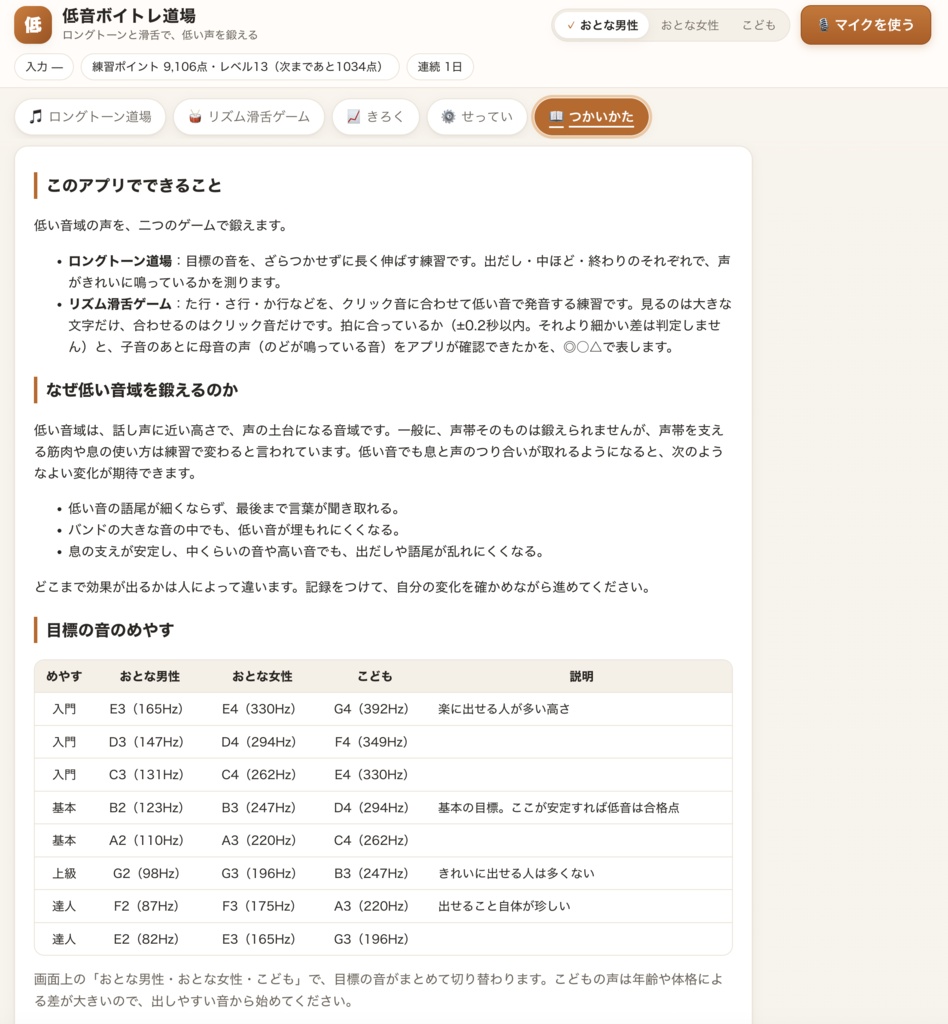Viewport: 948px width, 1024px height.
Task: Click the bold リズム滑舌ゲーム list term
Action: coord(120,304)
